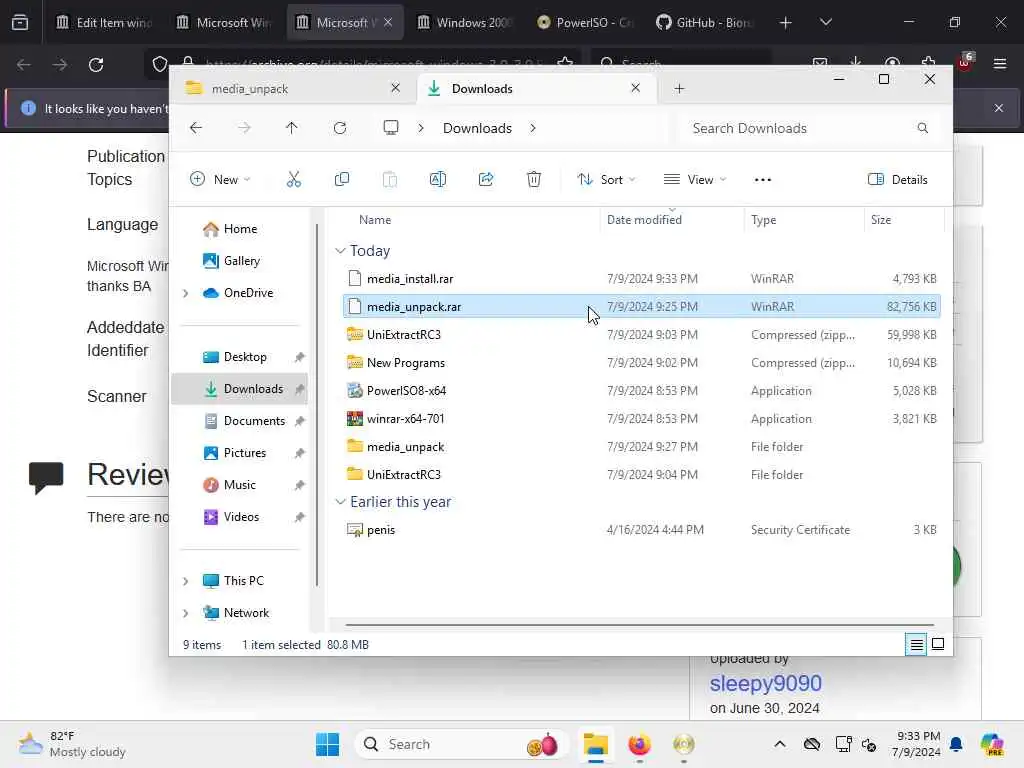Click the Share icon in Explorer toolbar
1024x768 pixels.
click(486, 180)
